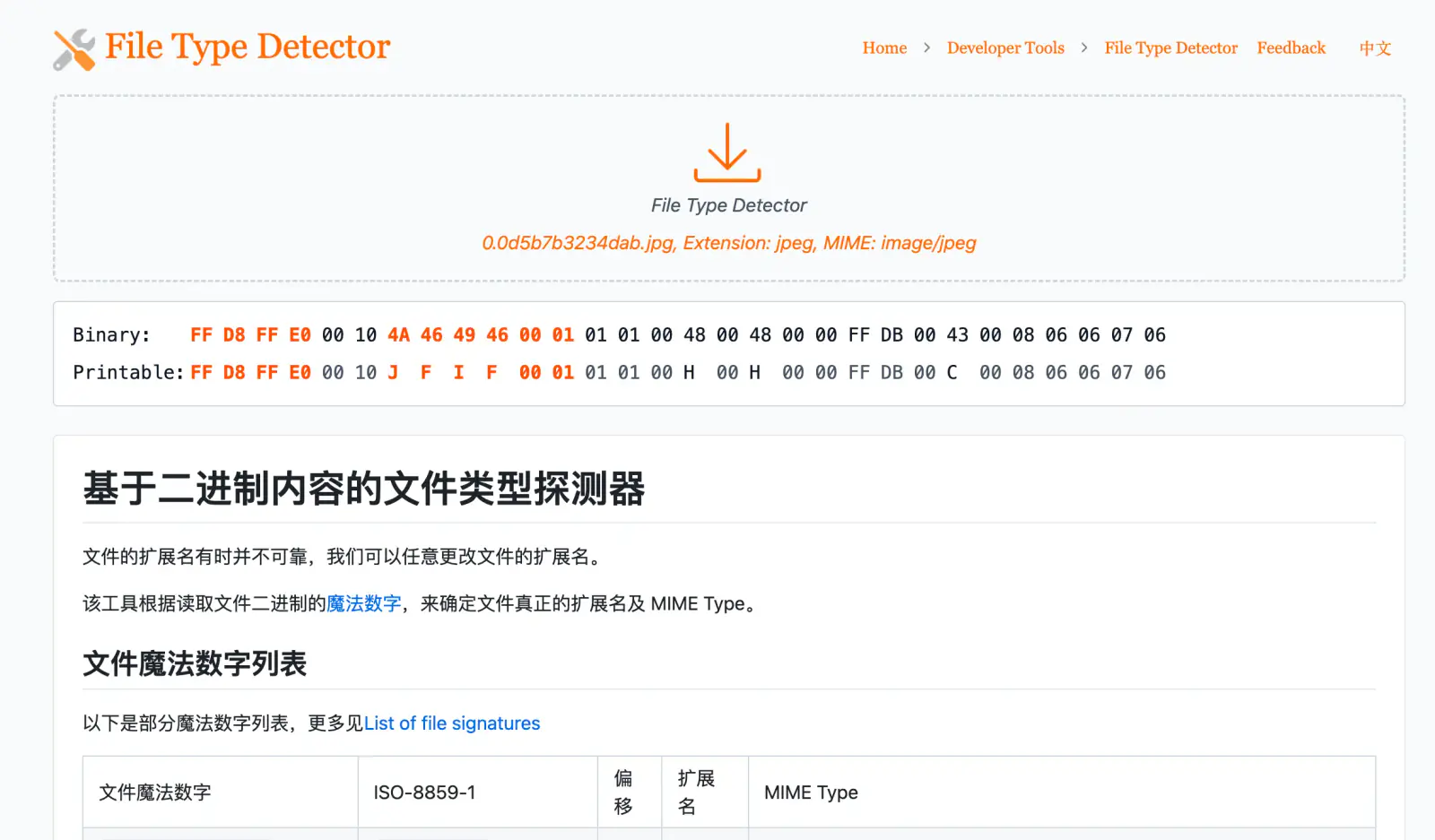Select File Type Detector breadcrumb link
Screen dimensions: 1435x840
1170,48
